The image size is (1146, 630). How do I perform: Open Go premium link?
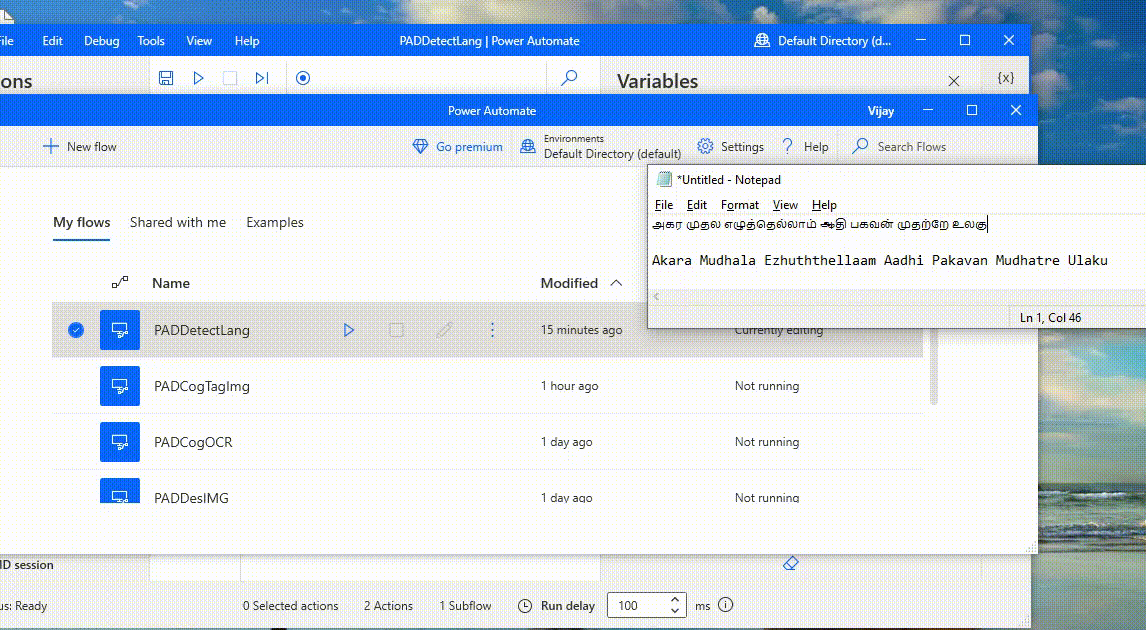pyautogui.click(x=469, y=146)
